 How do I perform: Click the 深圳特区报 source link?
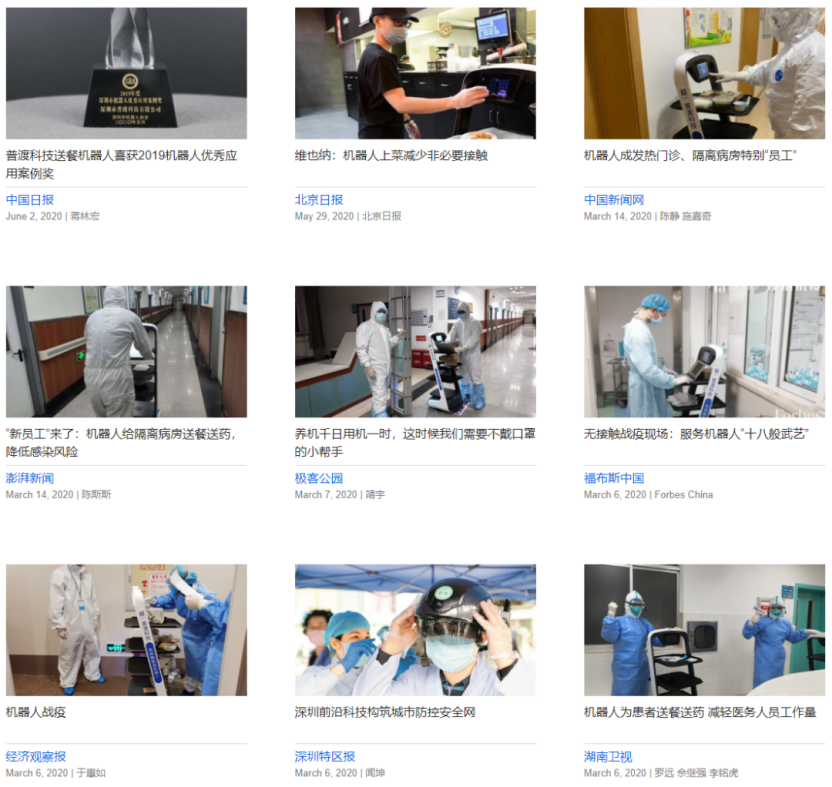pos(325,756)
